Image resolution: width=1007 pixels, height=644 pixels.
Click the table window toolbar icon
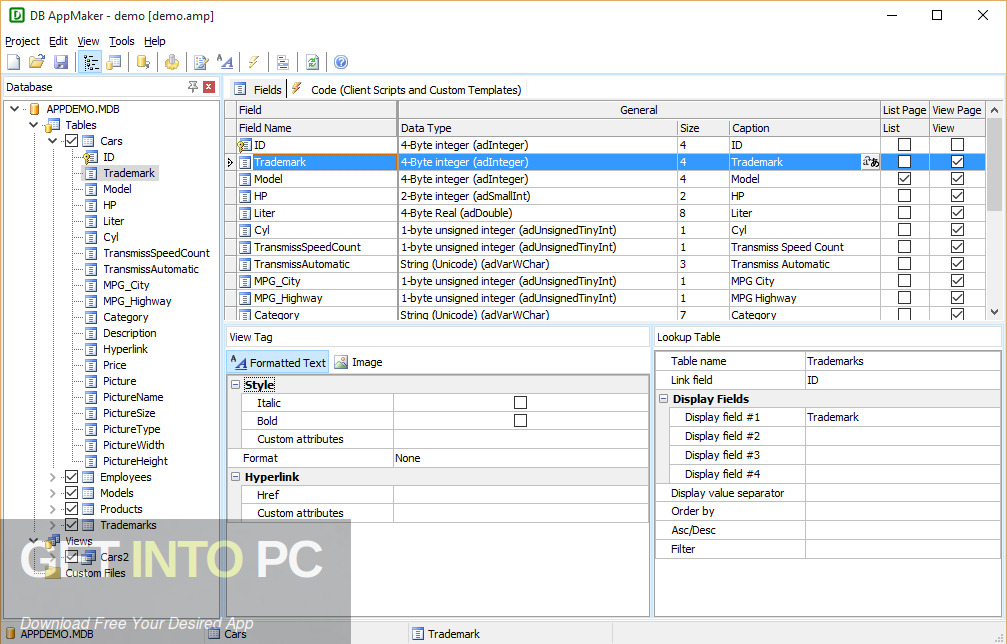click(114, 62)
